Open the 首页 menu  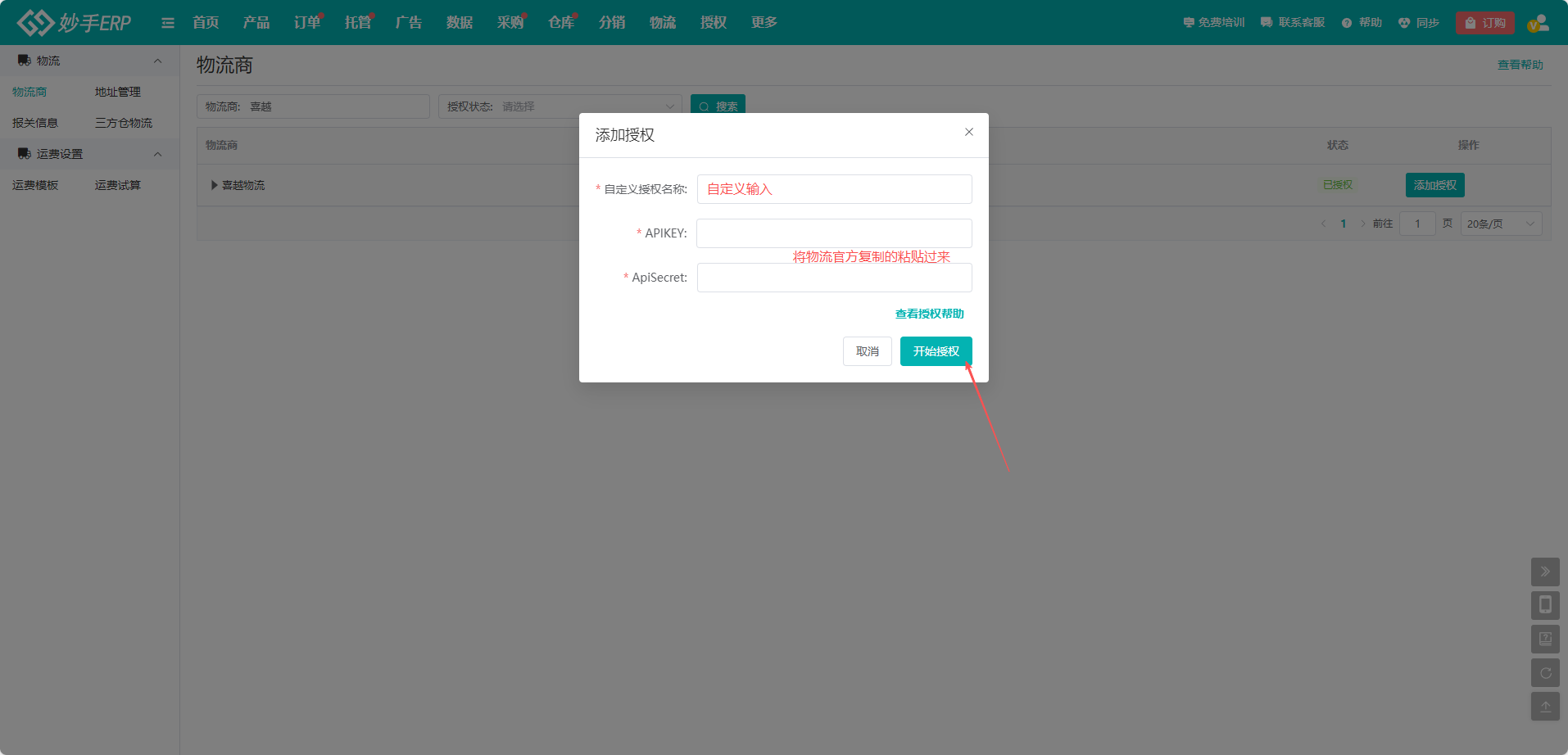[206, 22]
